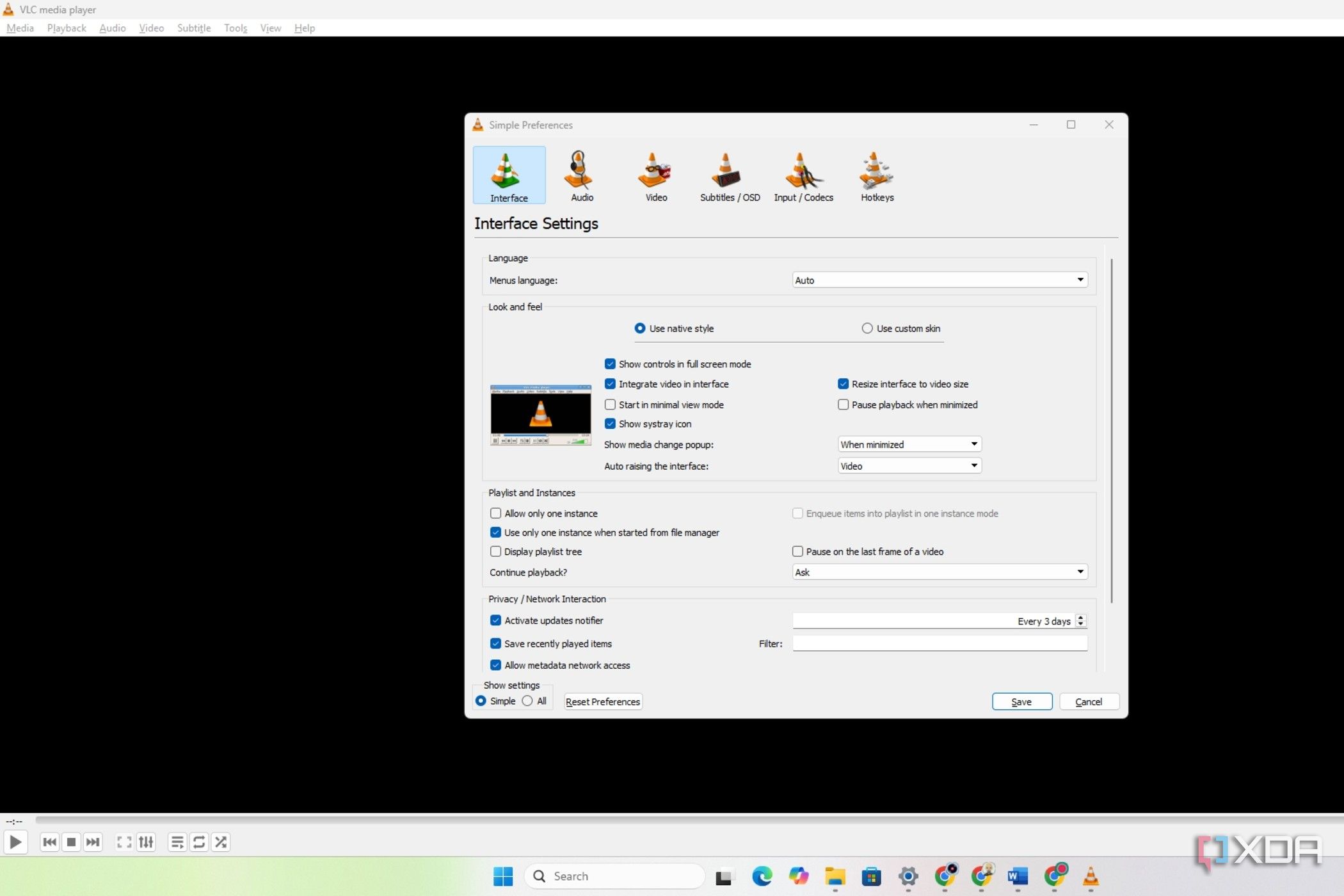This screenshot has width=1344, height=896.
Task: Click the previous media button
Action: [49, 842]
